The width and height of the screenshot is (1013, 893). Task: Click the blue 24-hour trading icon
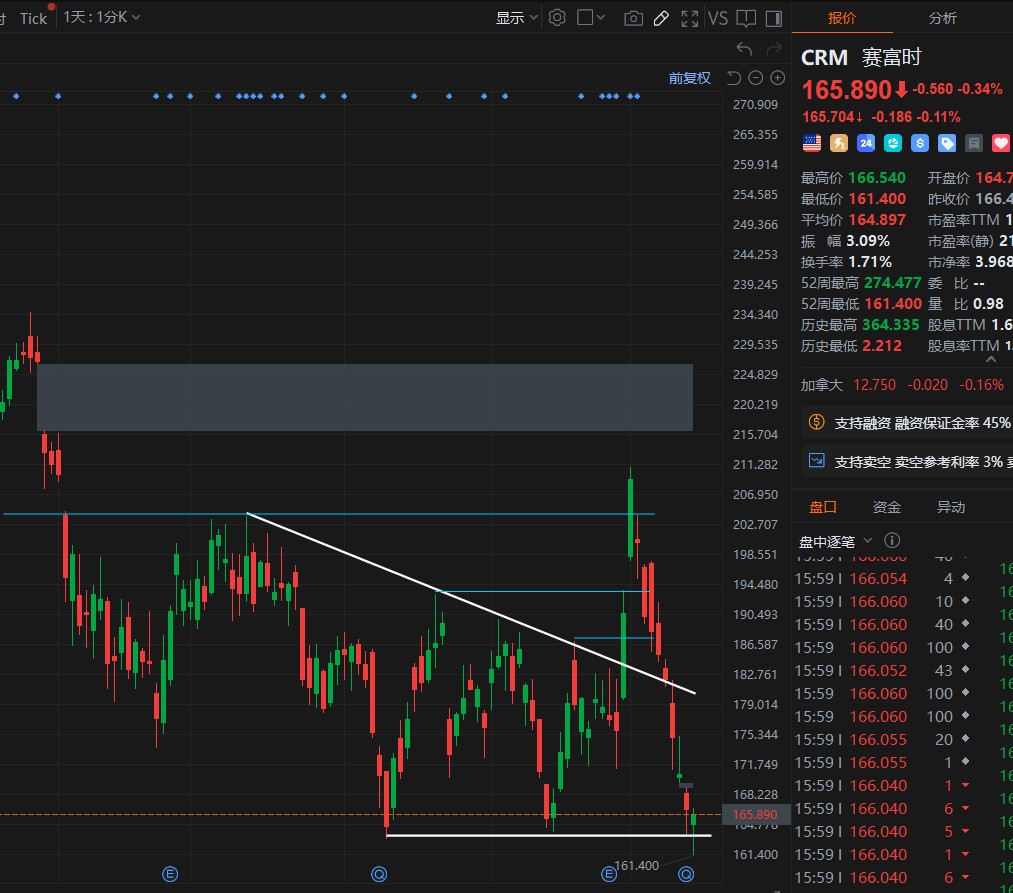click(866, 143)
